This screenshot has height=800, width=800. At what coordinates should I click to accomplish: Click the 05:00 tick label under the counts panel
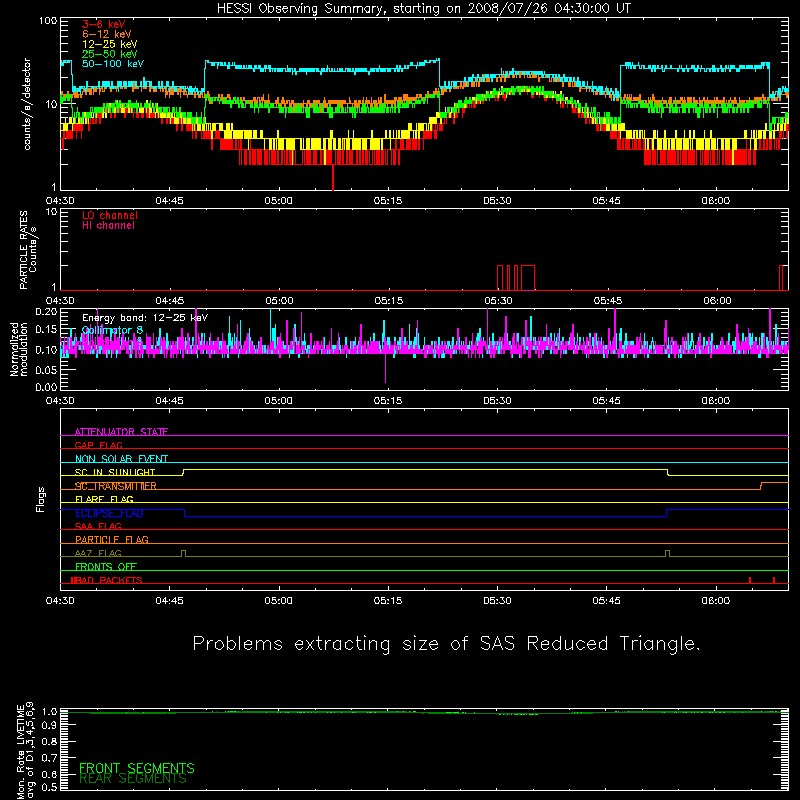coord(279,201)
